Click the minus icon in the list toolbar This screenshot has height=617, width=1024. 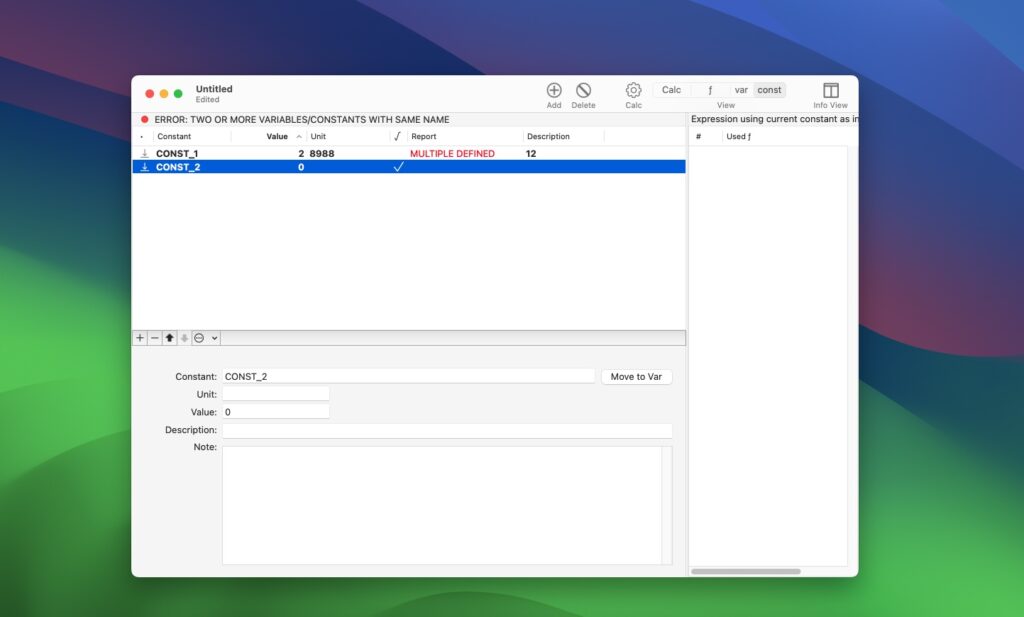click(x=154, y=338)
